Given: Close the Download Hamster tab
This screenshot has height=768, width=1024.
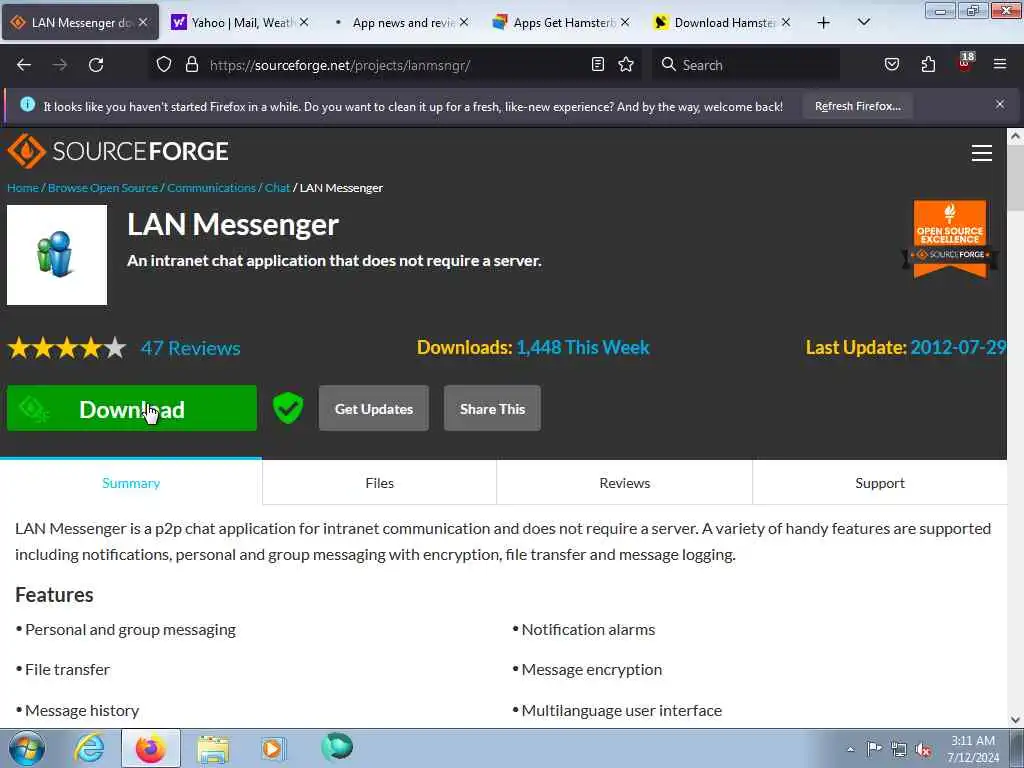Looking at the screenshot, I should tap(786, 22).
